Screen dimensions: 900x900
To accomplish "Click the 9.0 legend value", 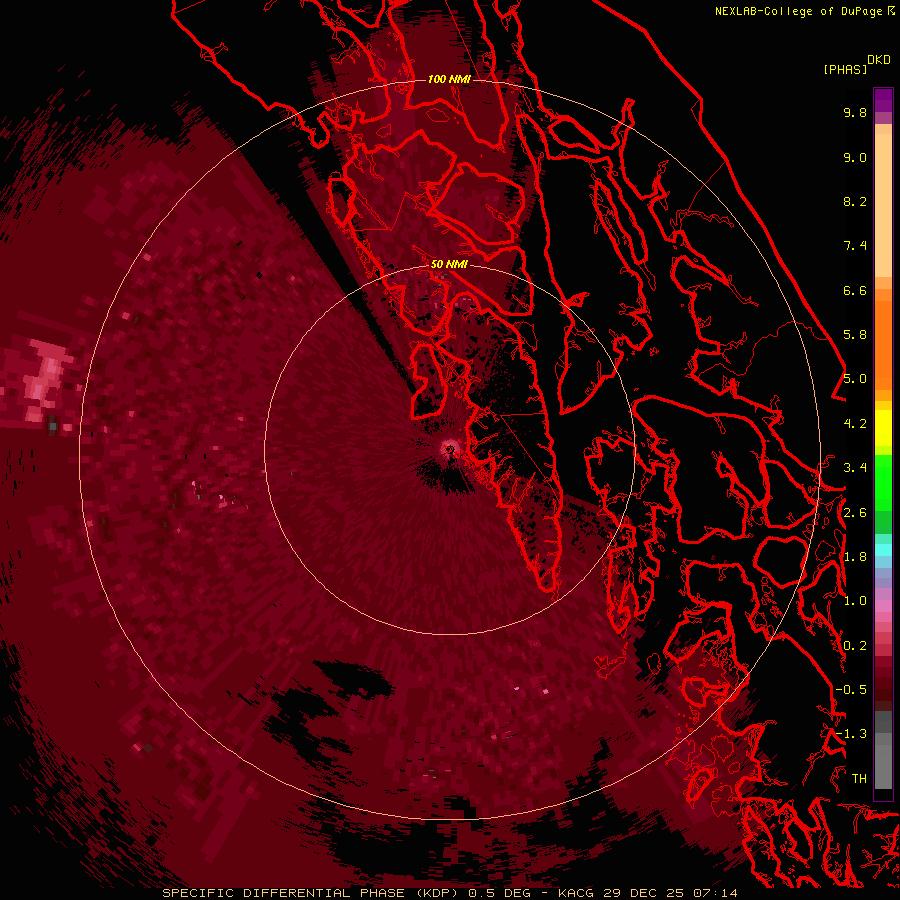I will coord(855,157).
